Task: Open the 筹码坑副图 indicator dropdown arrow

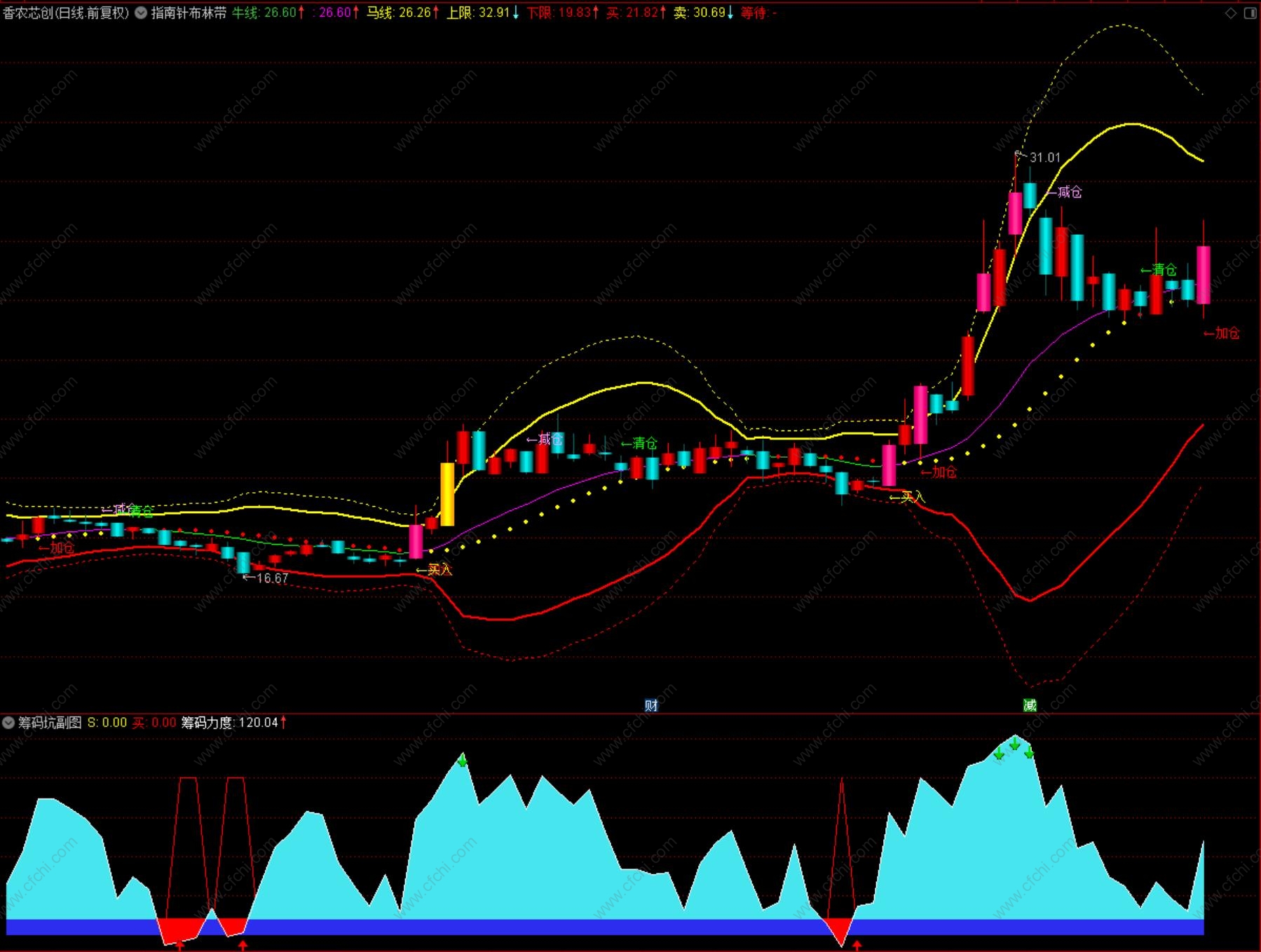Action: click(x=8, y=722)
